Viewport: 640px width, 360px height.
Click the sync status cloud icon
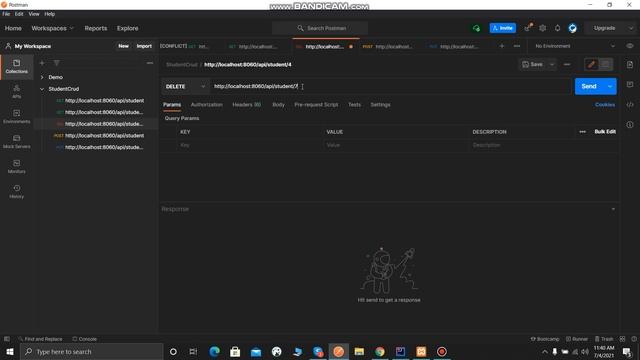pos(476,28)
